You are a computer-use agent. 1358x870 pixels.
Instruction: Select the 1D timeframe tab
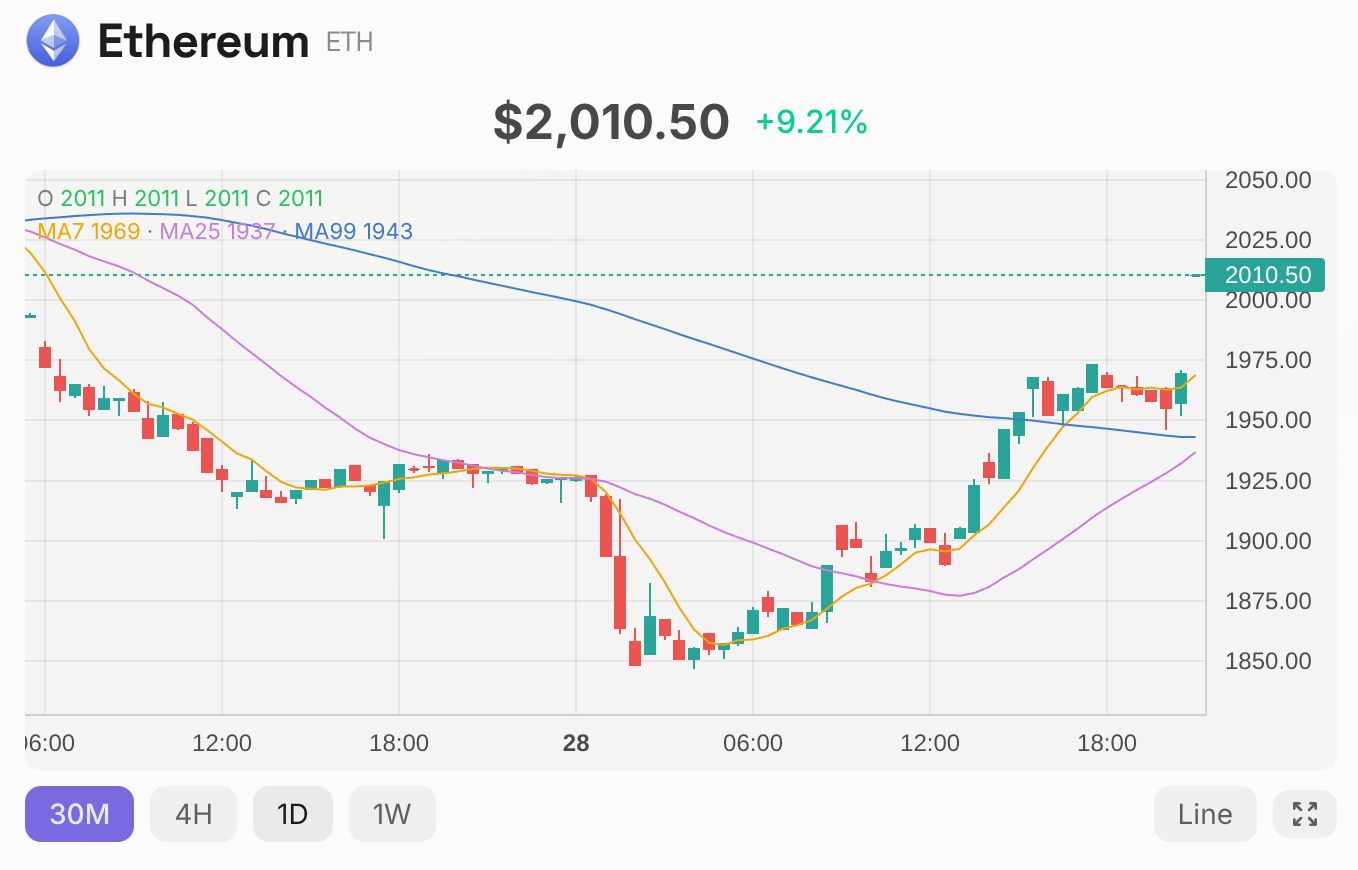tap(292, 814)
